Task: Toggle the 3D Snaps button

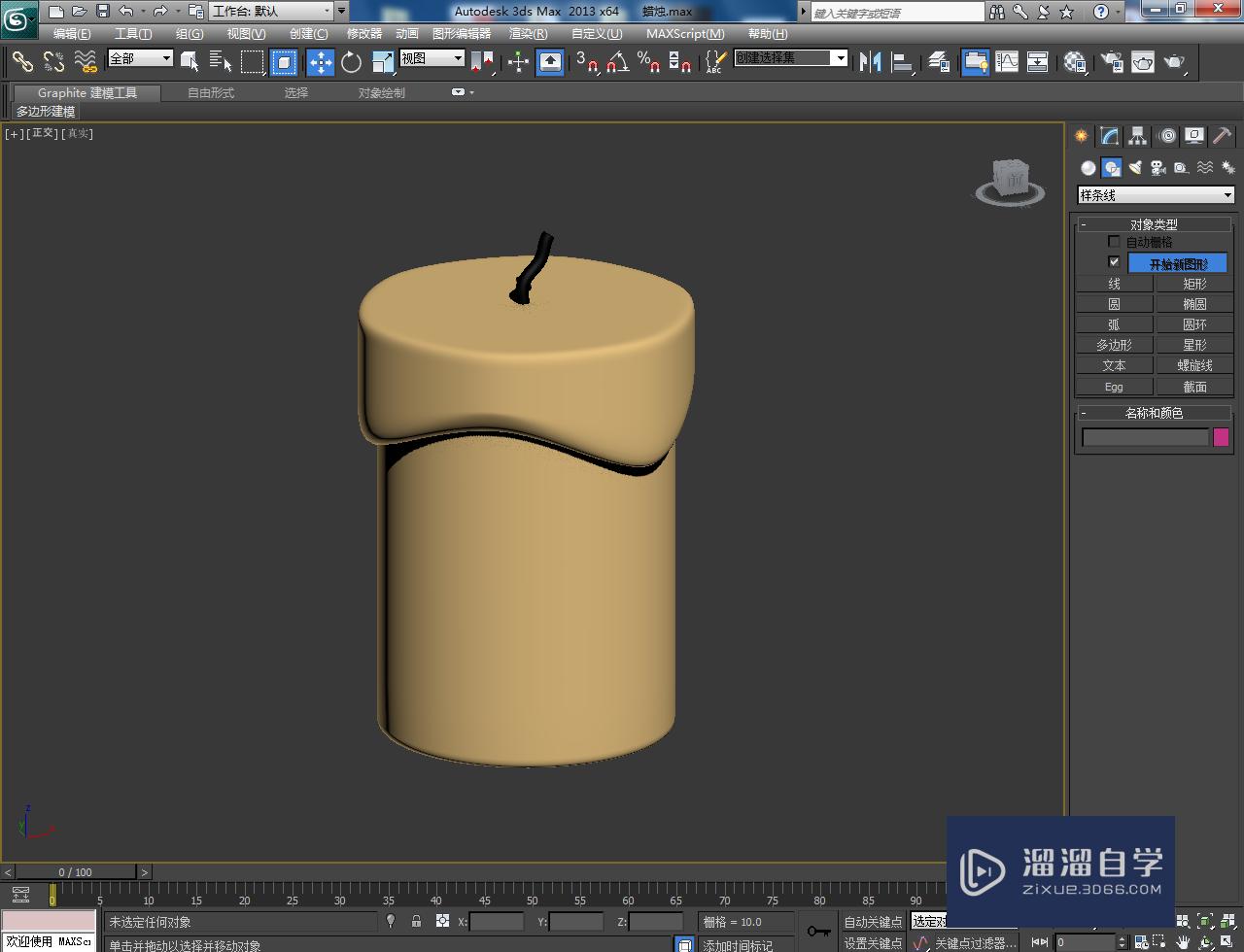Action: (x=586, y=62)
